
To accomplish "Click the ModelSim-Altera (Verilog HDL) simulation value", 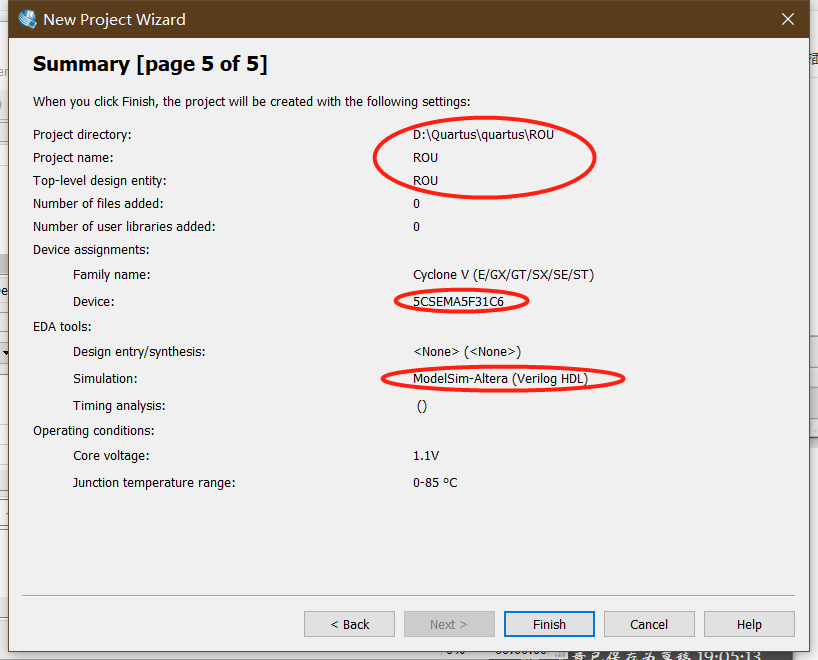I will coord(500,378).
